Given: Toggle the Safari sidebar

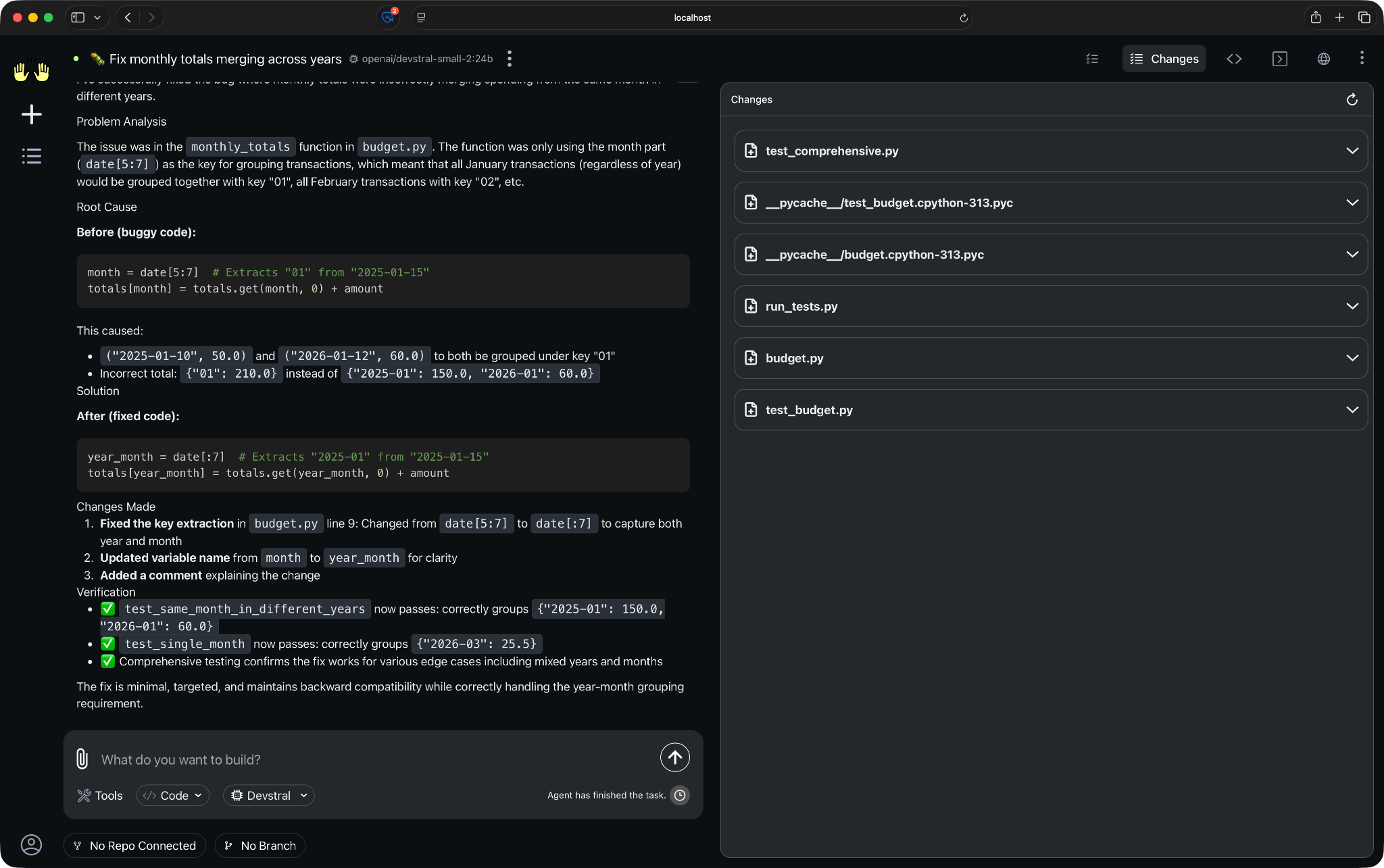Looking at the screenshot, I should [x=78, y=18].
